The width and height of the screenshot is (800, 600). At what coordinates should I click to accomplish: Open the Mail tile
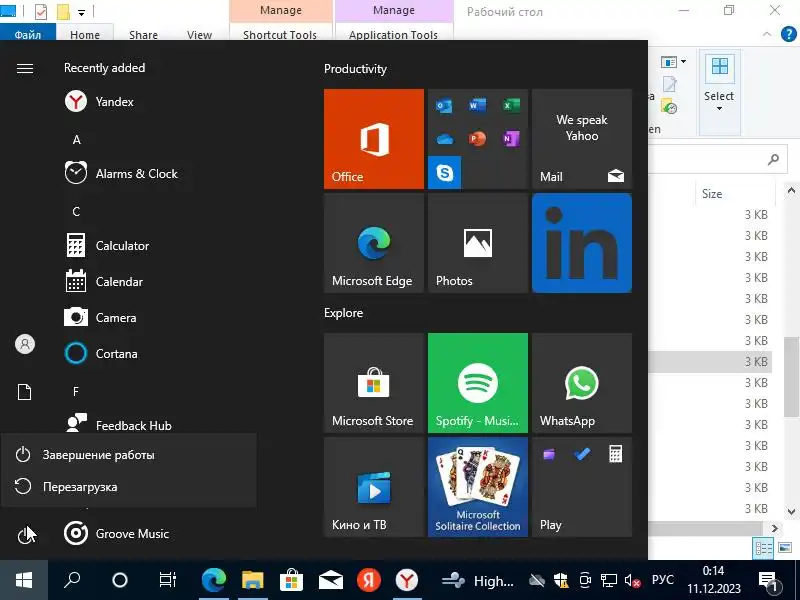coord(582,139)
